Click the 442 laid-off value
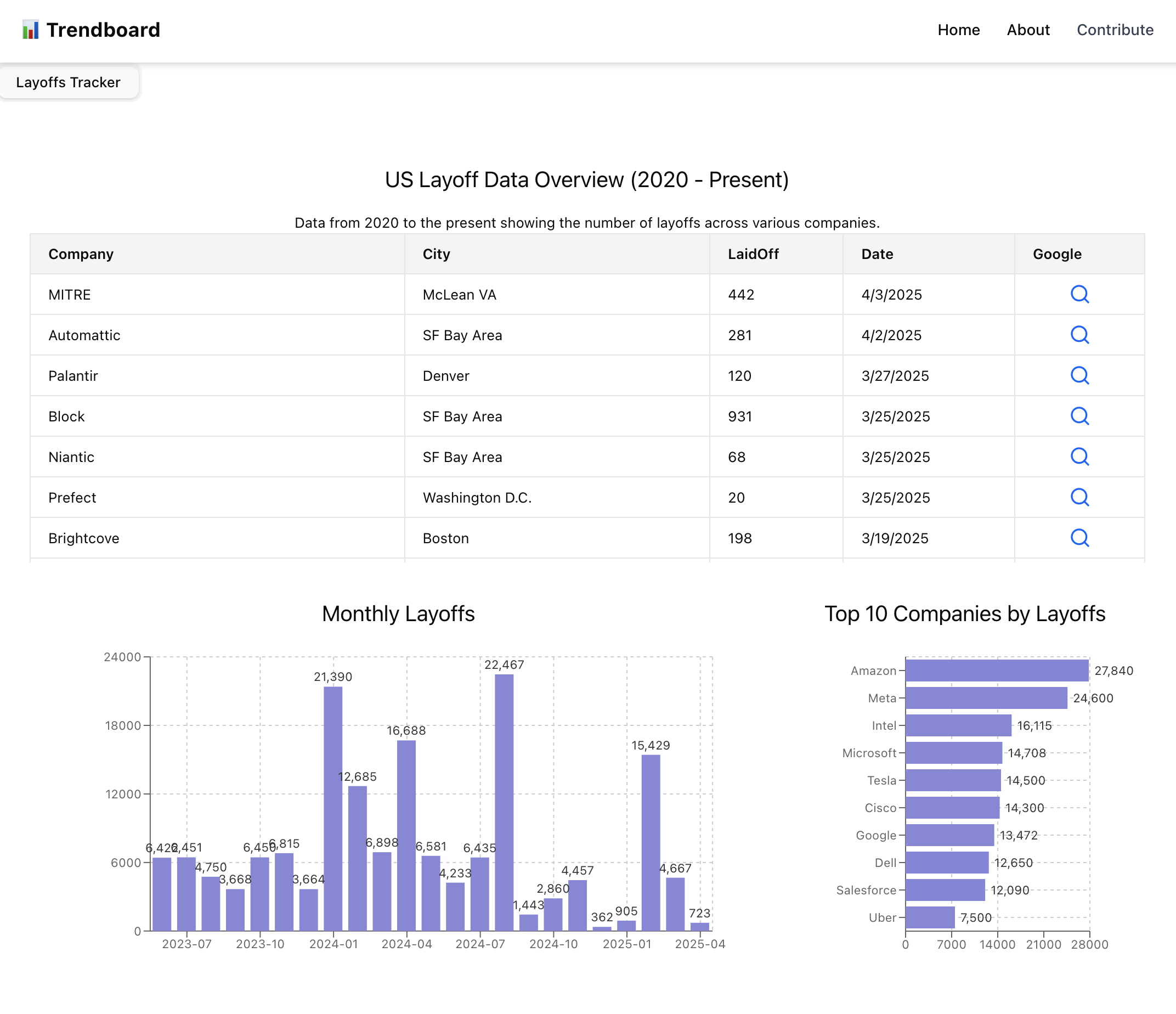Viewport: 1176px width, 1014px height. 776,295
